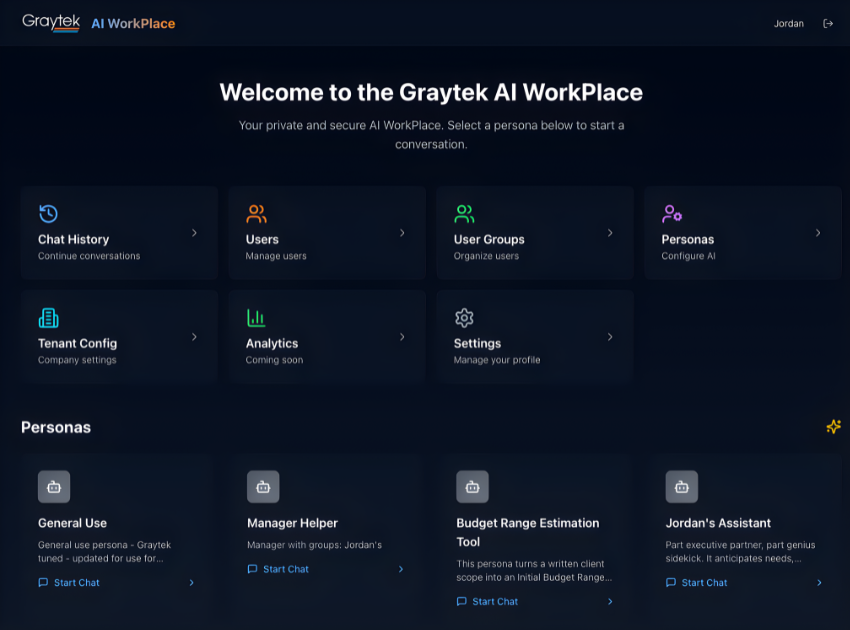Open Personas via the purple people icon

click(x=672, y=212)
